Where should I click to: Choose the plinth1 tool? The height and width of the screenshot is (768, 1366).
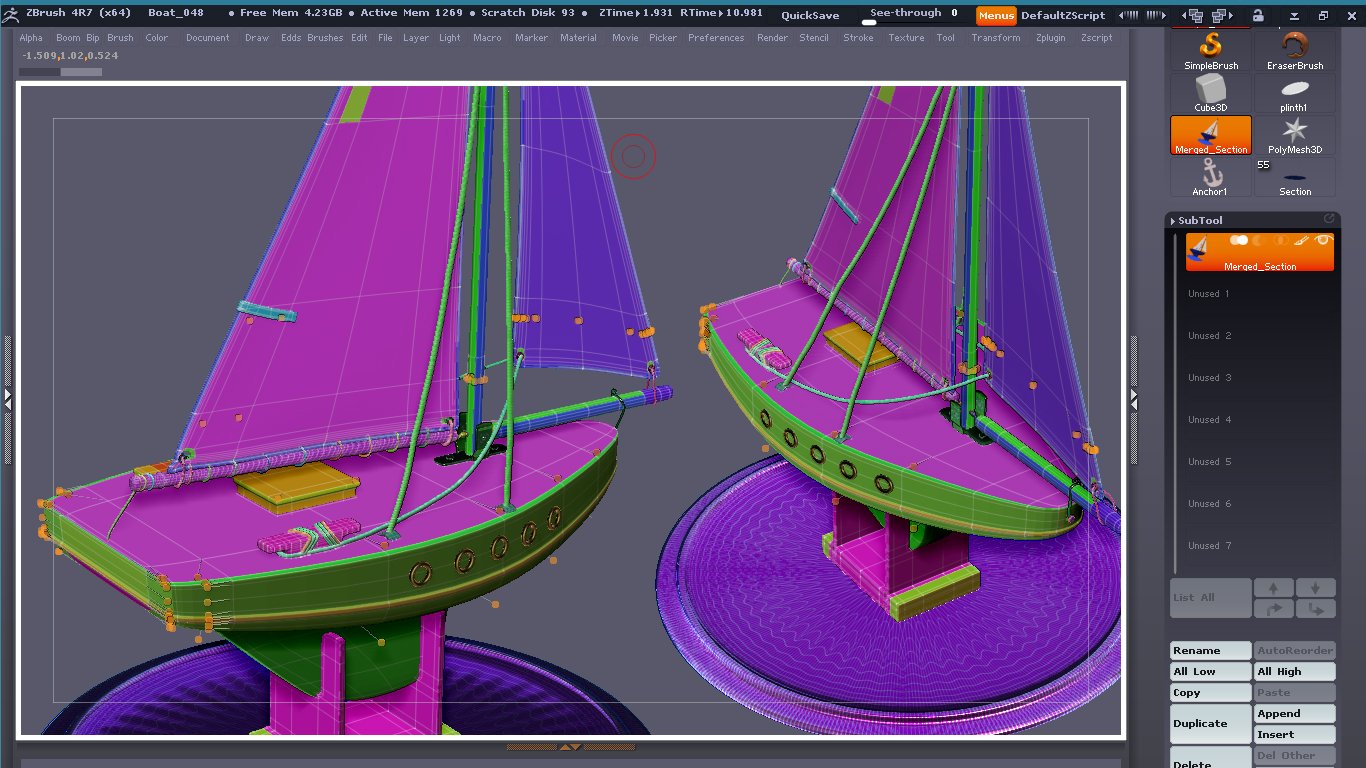click(x=1295, y=92)
